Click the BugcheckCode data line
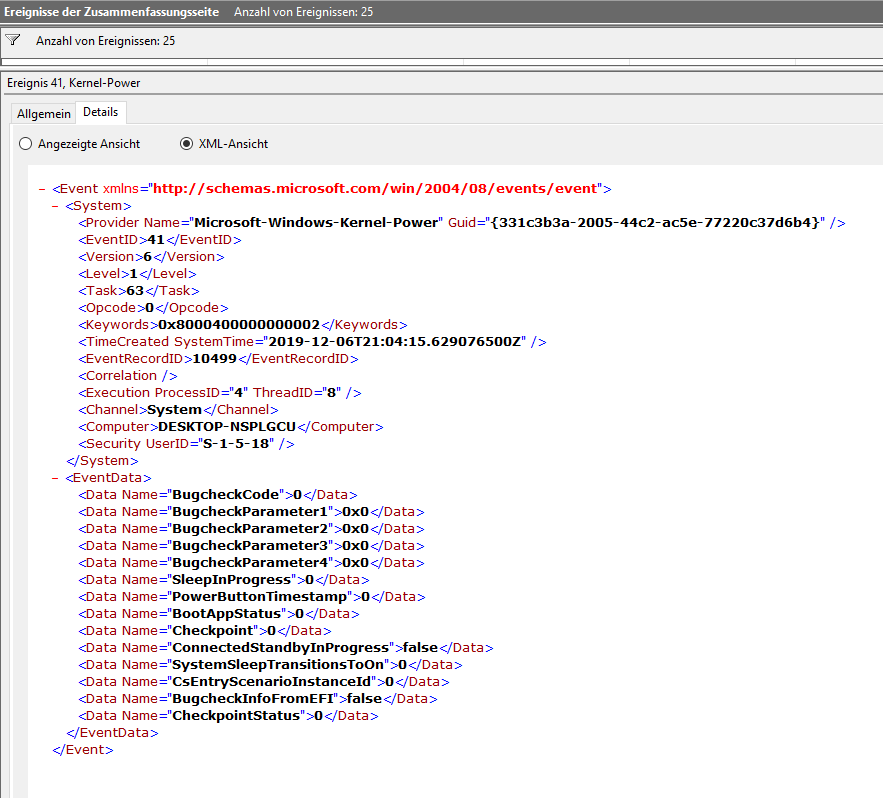 click(218, 494)
